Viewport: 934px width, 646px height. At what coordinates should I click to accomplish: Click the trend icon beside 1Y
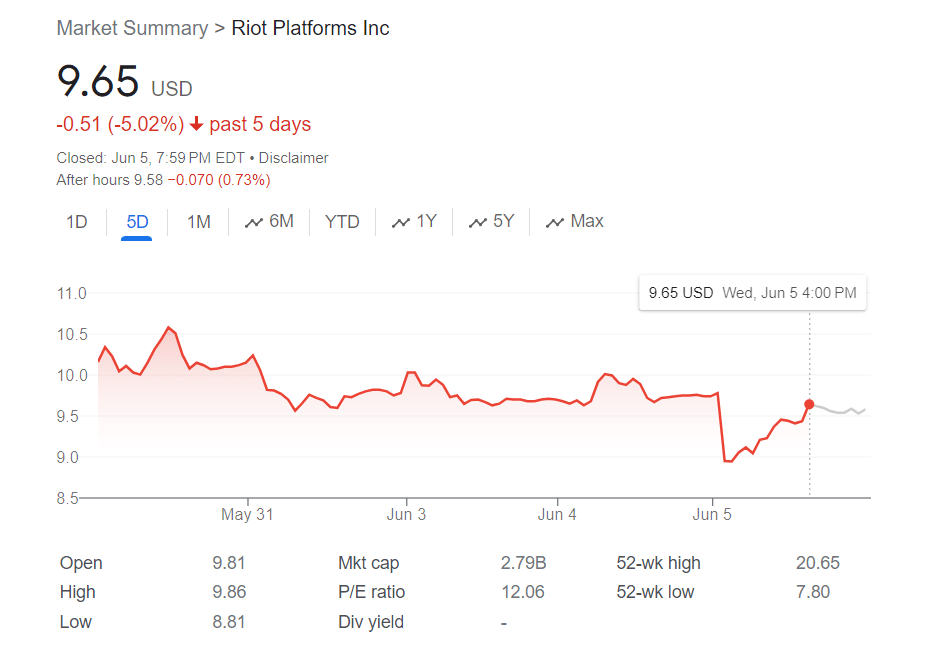click(x=400, y=223)
